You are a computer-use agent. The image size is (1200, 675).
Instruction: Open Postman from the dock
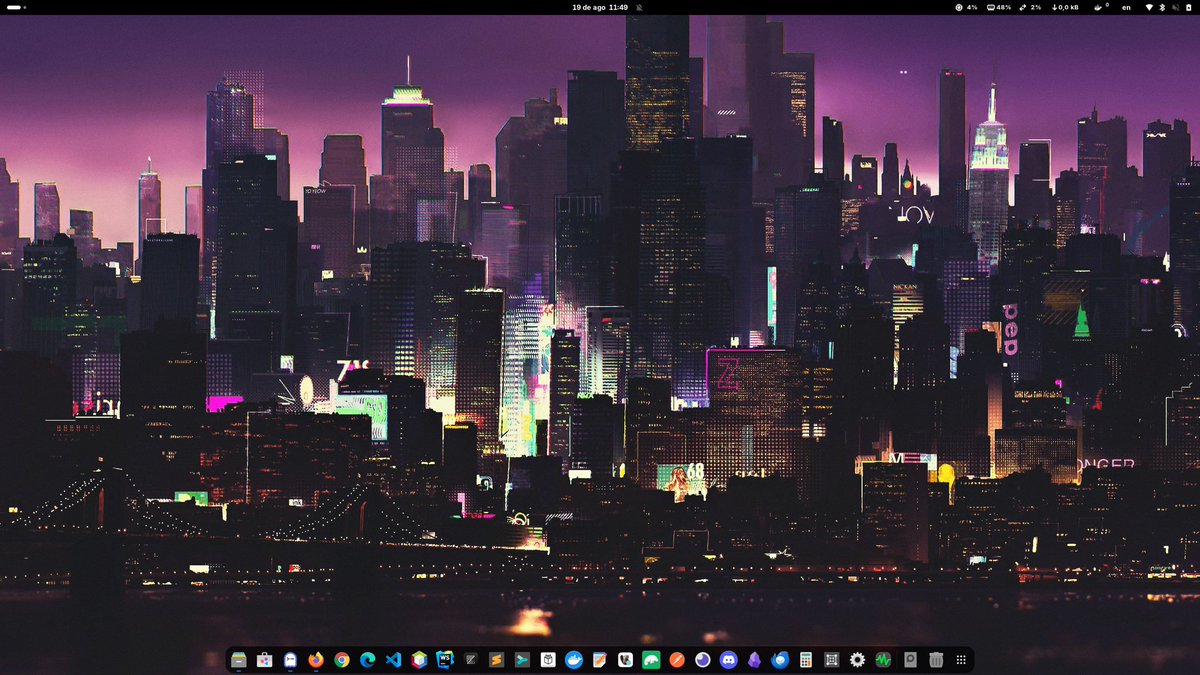point(677,660)
